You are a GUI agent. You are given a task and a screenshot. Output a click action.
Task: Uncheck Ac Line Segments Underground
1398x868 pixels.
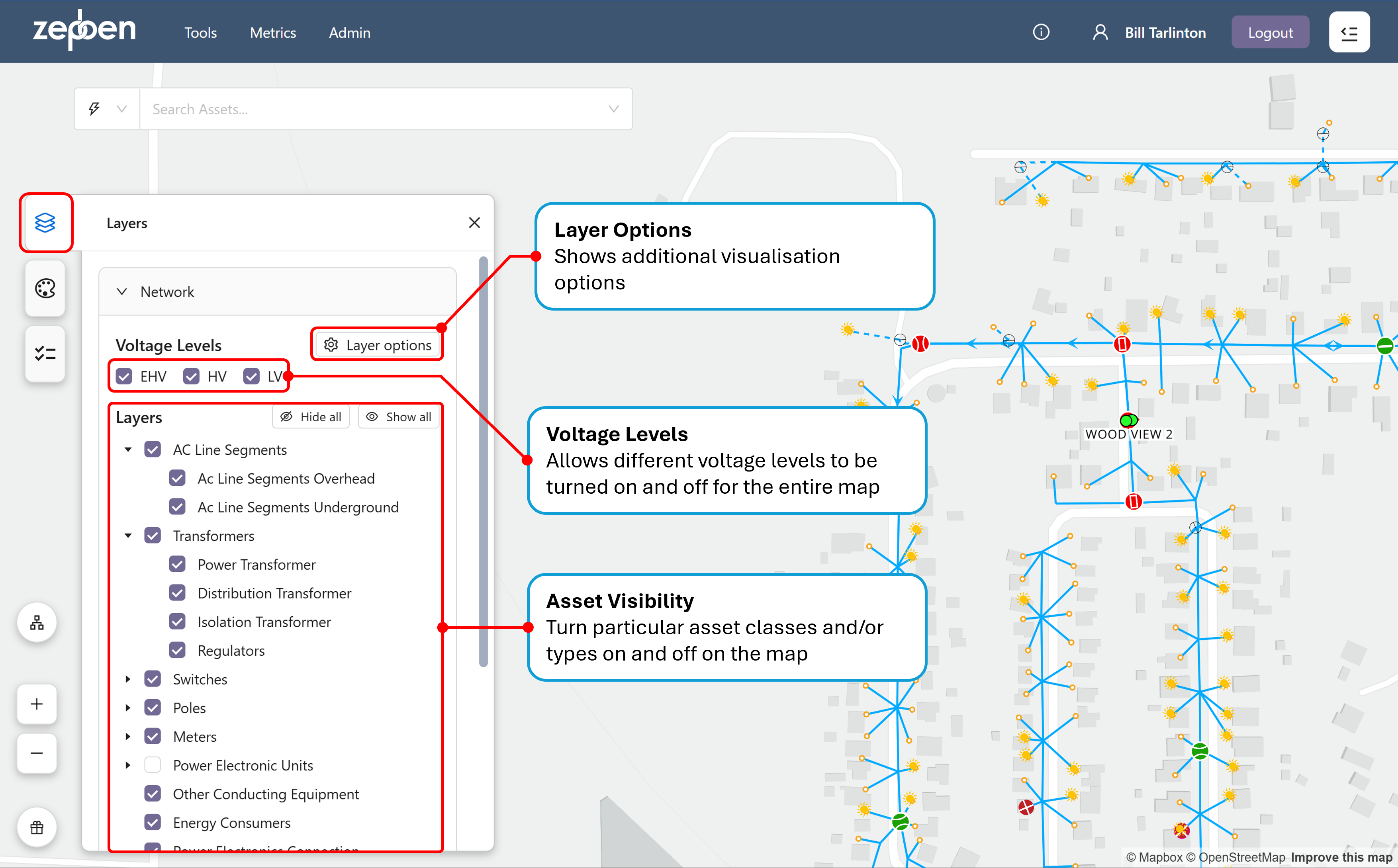click(x=177, y=507)
